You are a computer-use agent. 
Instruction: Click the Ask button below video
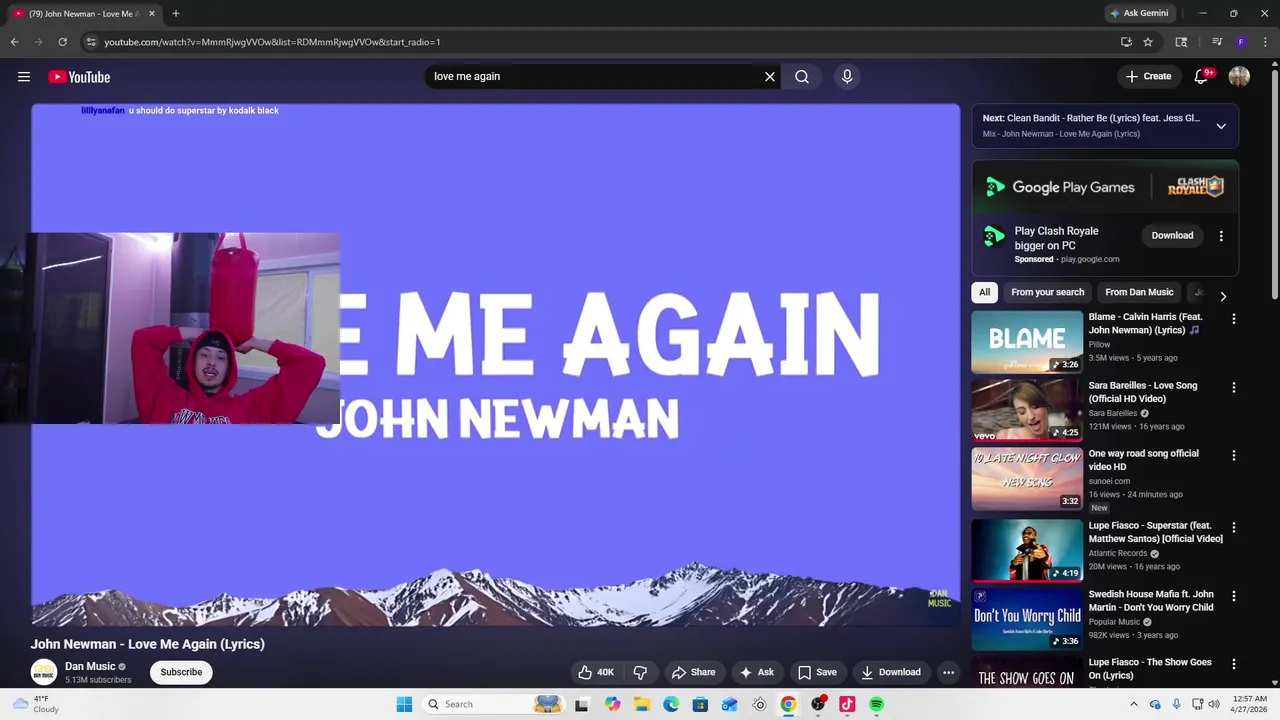pyautogui.click(x=756, y=672)
